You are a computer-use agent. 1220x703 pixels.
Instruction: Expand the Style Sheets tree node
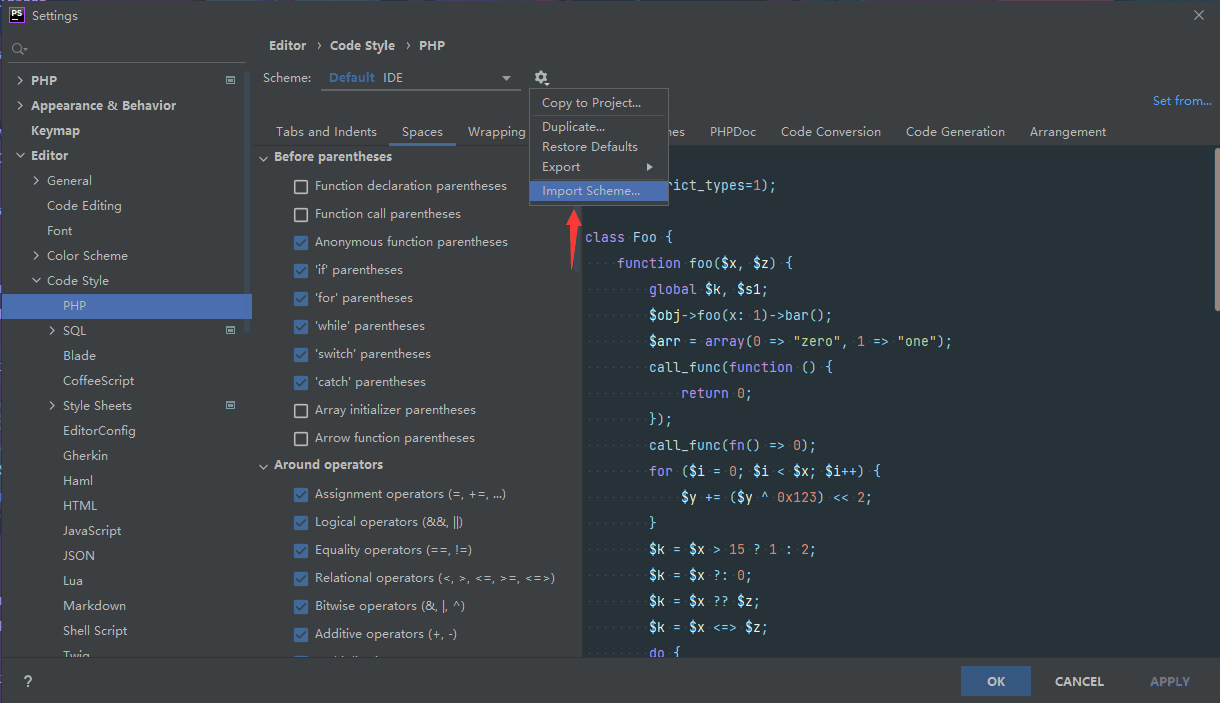click(52, 405)
